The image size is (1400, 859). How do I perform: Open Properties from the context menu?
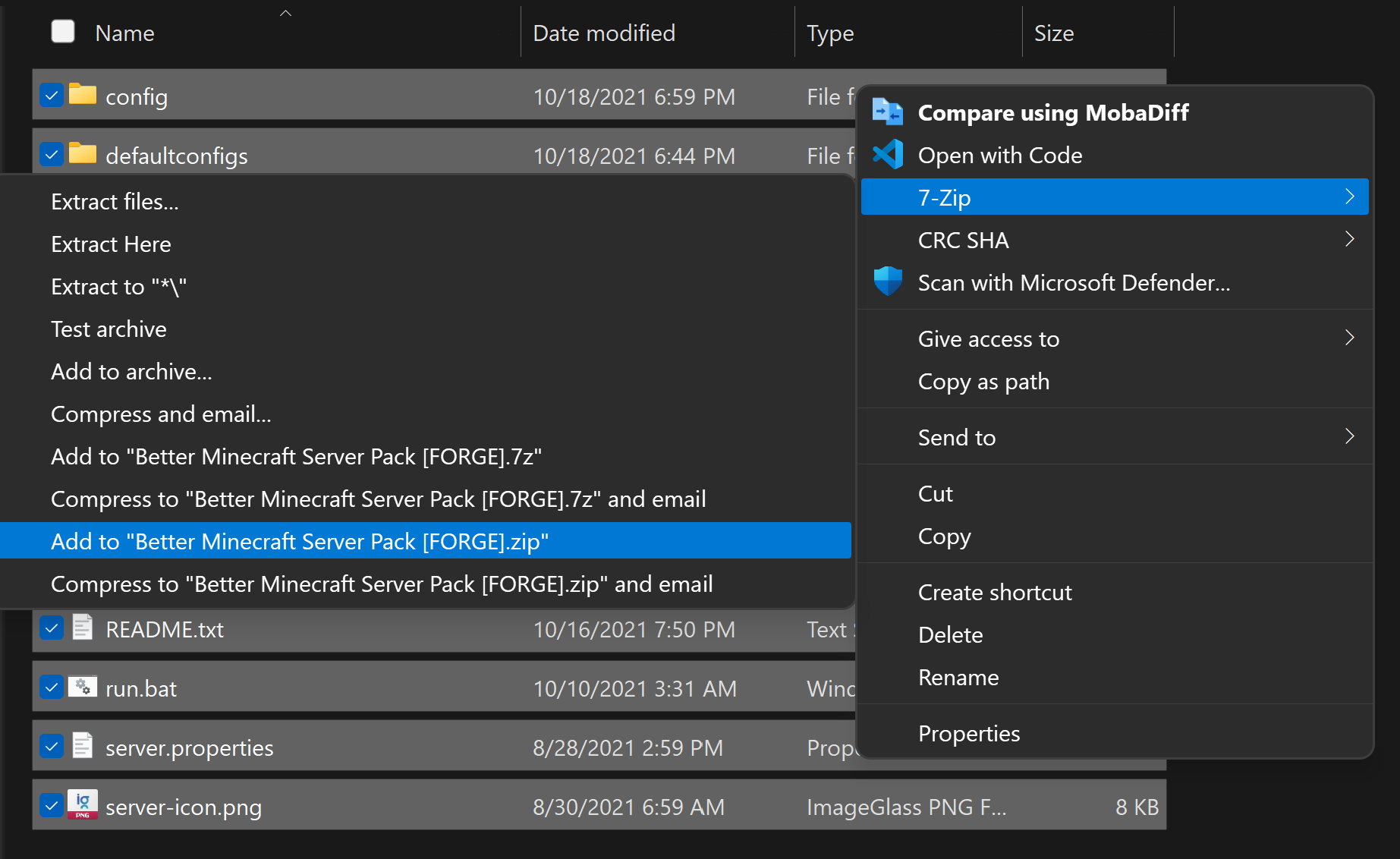point(969,733)
